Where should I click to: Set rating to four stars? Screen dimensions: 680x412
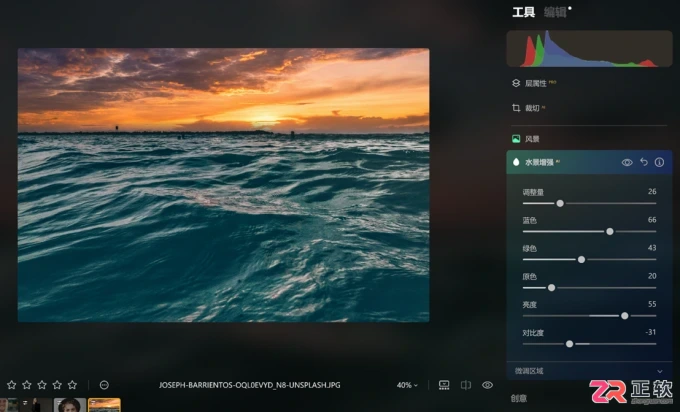click(57, 385)
